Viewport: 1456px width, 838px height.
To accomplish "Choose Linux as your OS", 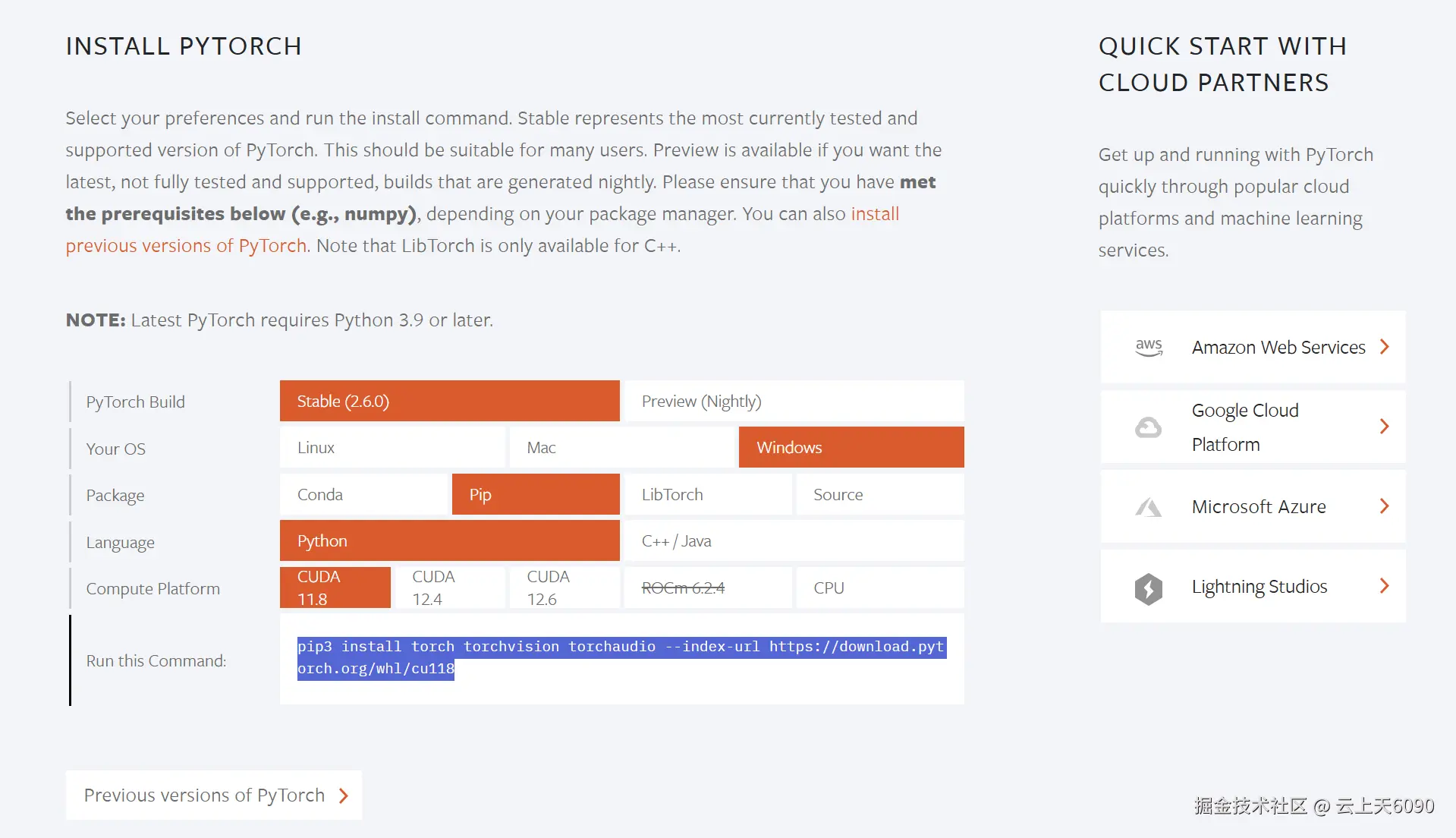I will coord(392,448).
